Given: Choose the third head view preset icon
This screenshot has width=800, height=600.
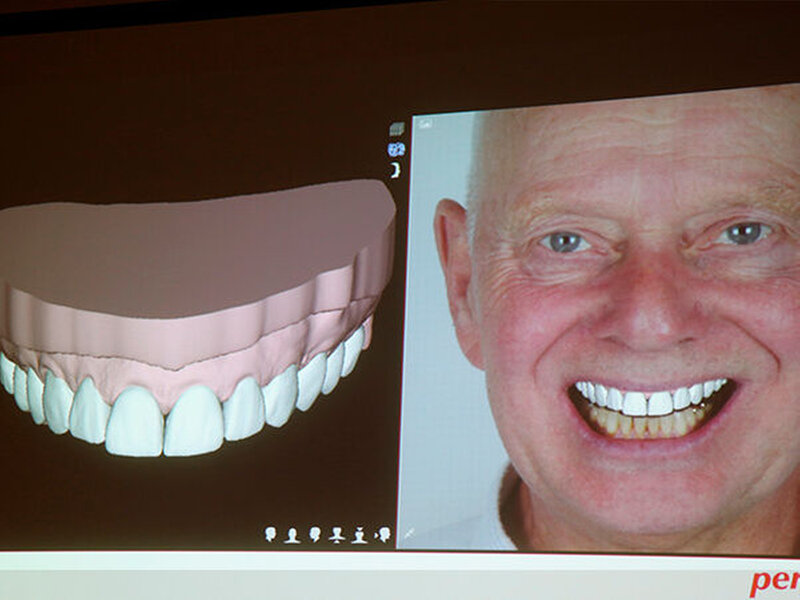Looking at the screenshot, I should pos(315,535).
